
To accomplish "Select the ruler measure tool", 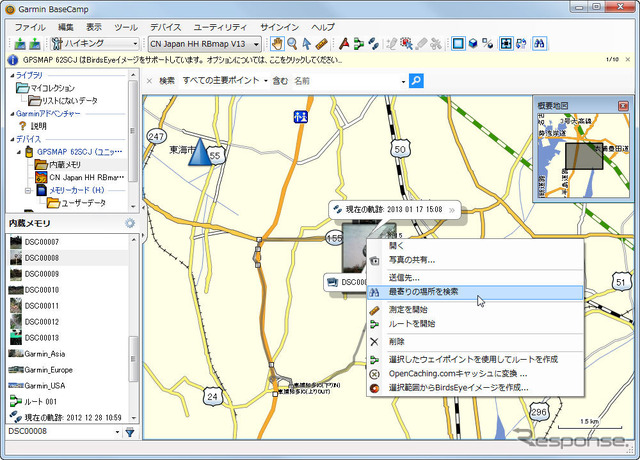I will click(x=322, y=43).
